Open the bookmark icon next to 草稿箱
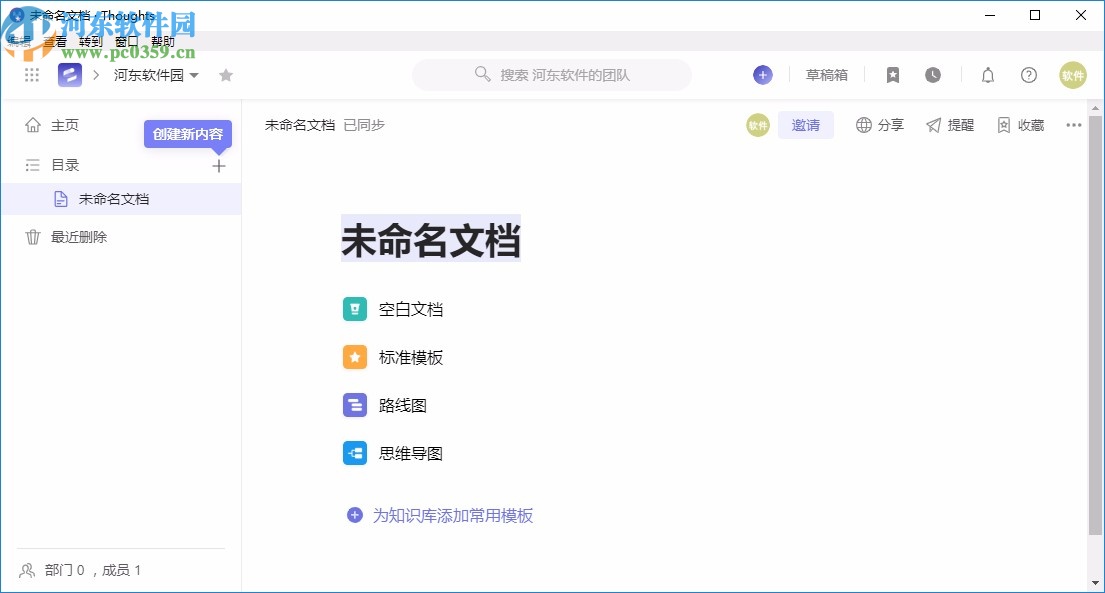Image resolution: width=1105 pixels, height=593 pixels. click(x=892, y=75)
